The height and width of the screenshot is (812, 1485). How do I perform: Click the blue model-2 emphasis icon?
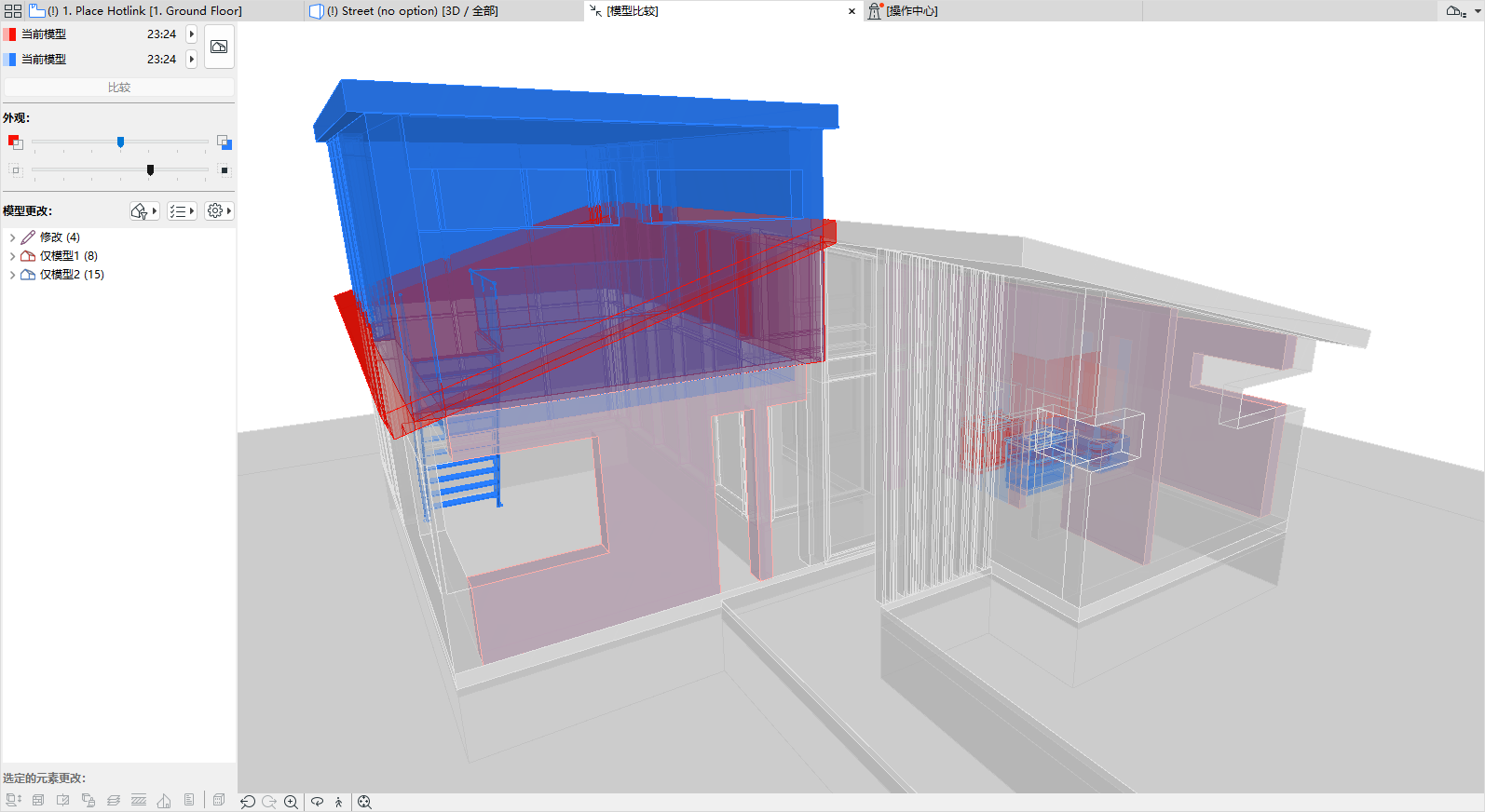pos(225,142)
